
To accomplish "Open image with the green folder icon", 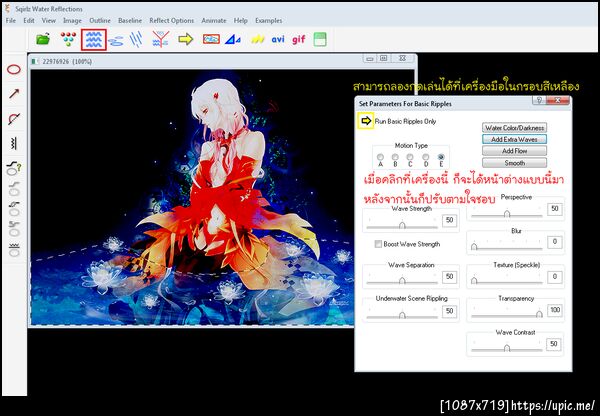I will (x=43, y=39).
